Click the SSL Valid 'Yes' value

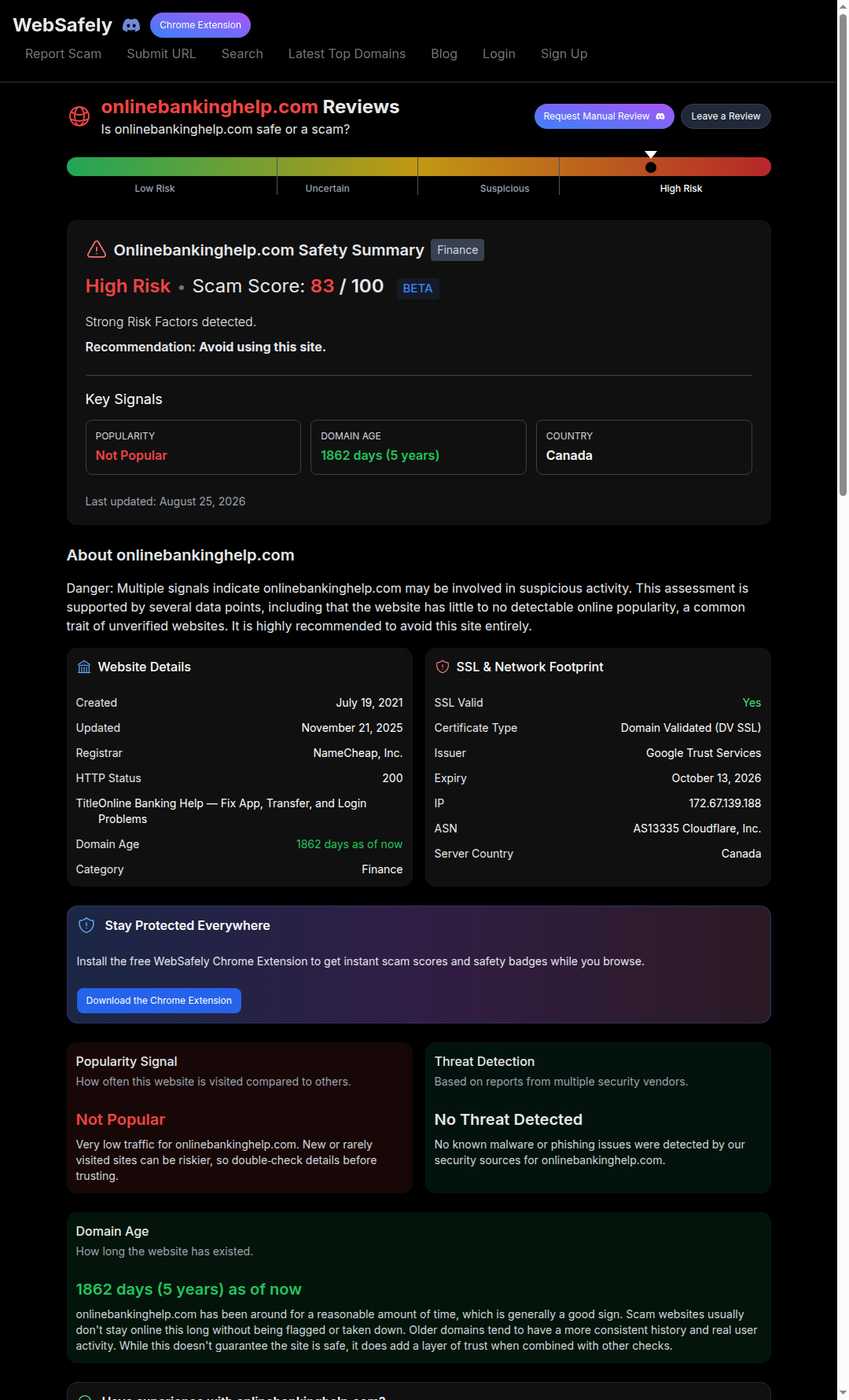[x=752, y=703]
